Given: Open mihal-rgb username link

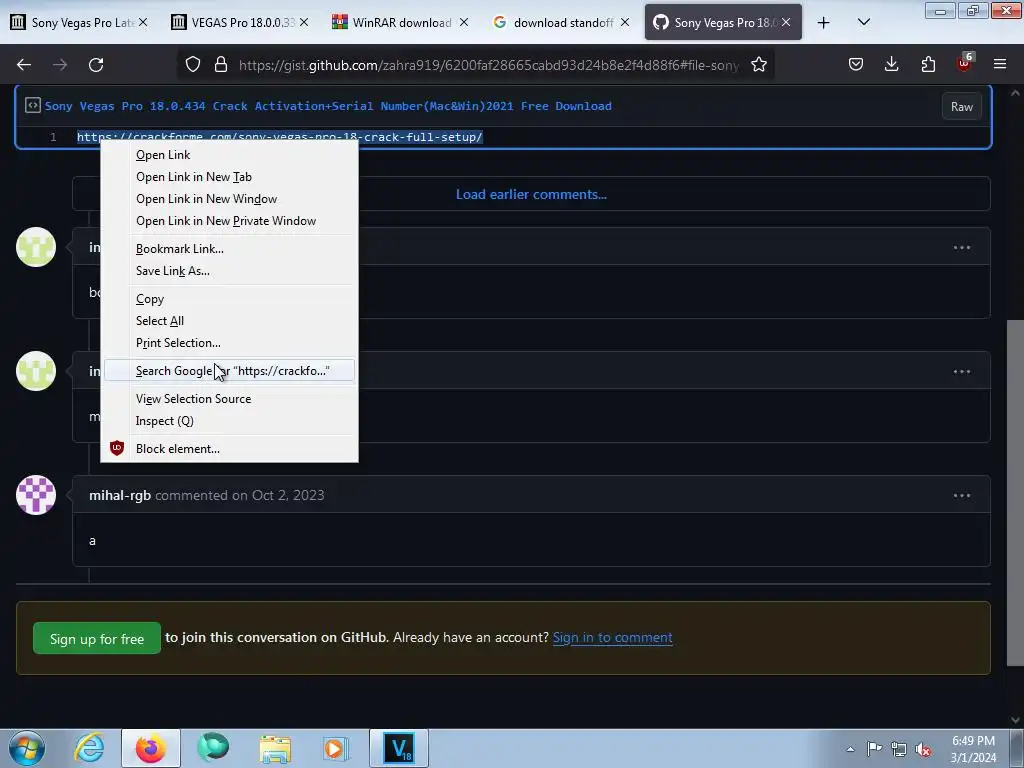Looking at the screenshot, I should 120,495.
